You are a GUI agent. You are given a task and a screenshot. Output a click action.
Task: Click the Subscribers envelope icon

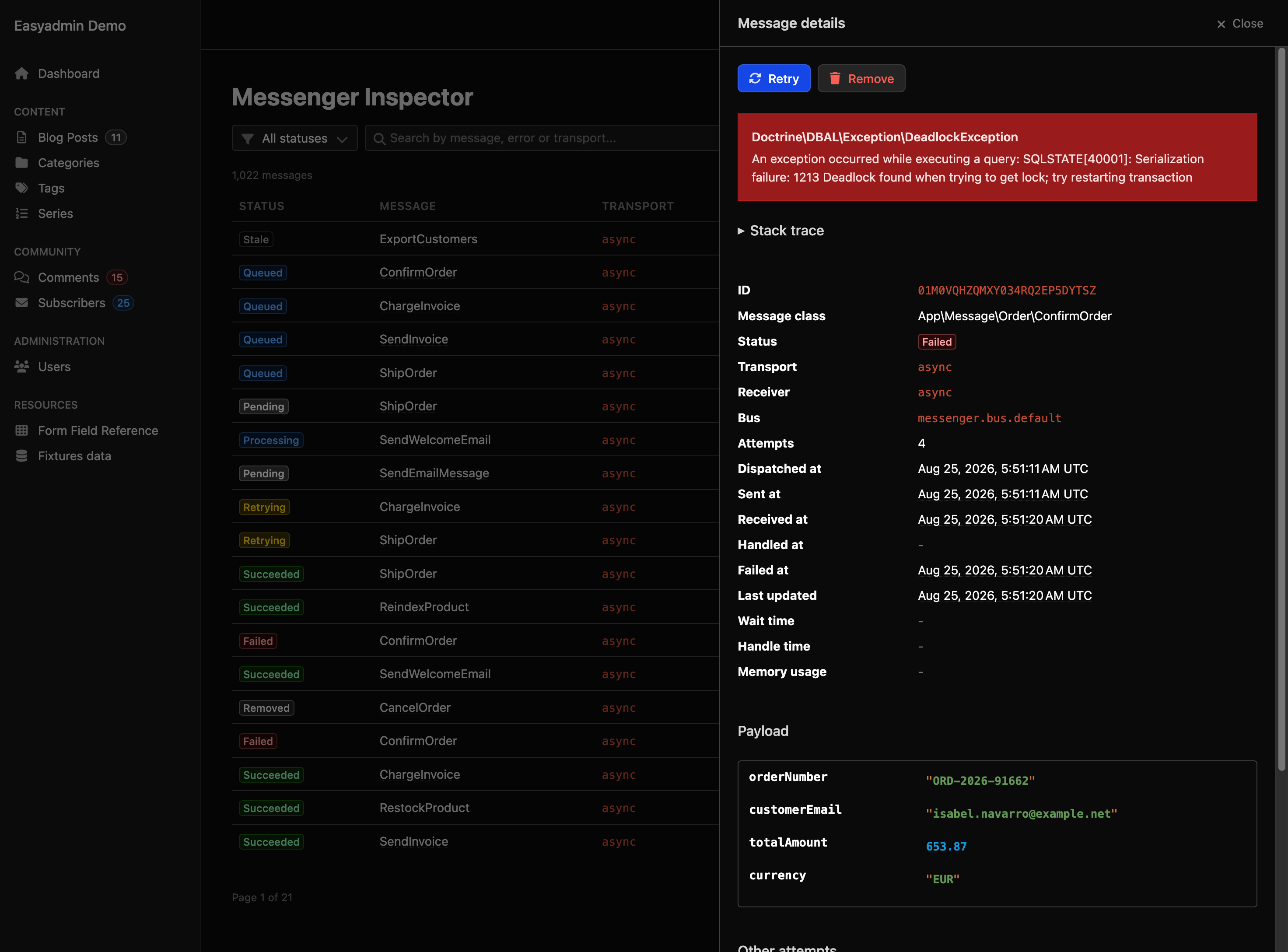point(22,303)
